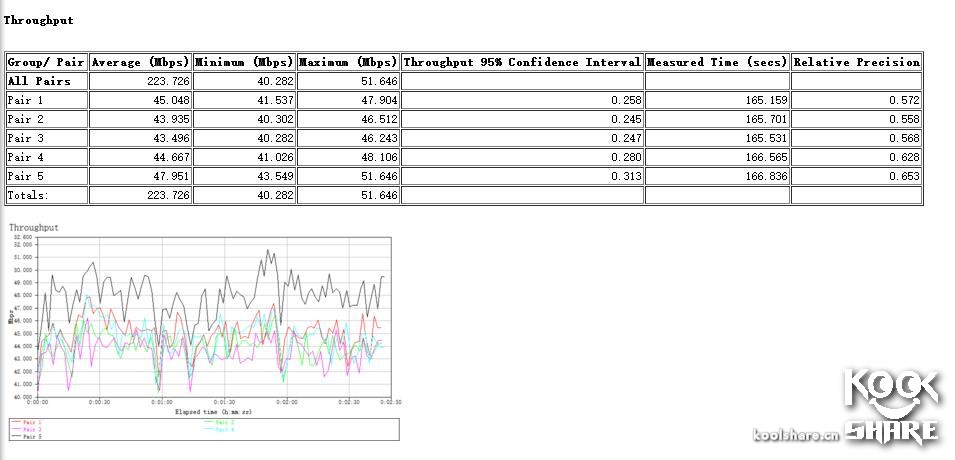Image resolution: width=955 pixels, height=460 pixels.
Task: Select confidence interval 0.313 for Pair 5
Action: (627, 176)
